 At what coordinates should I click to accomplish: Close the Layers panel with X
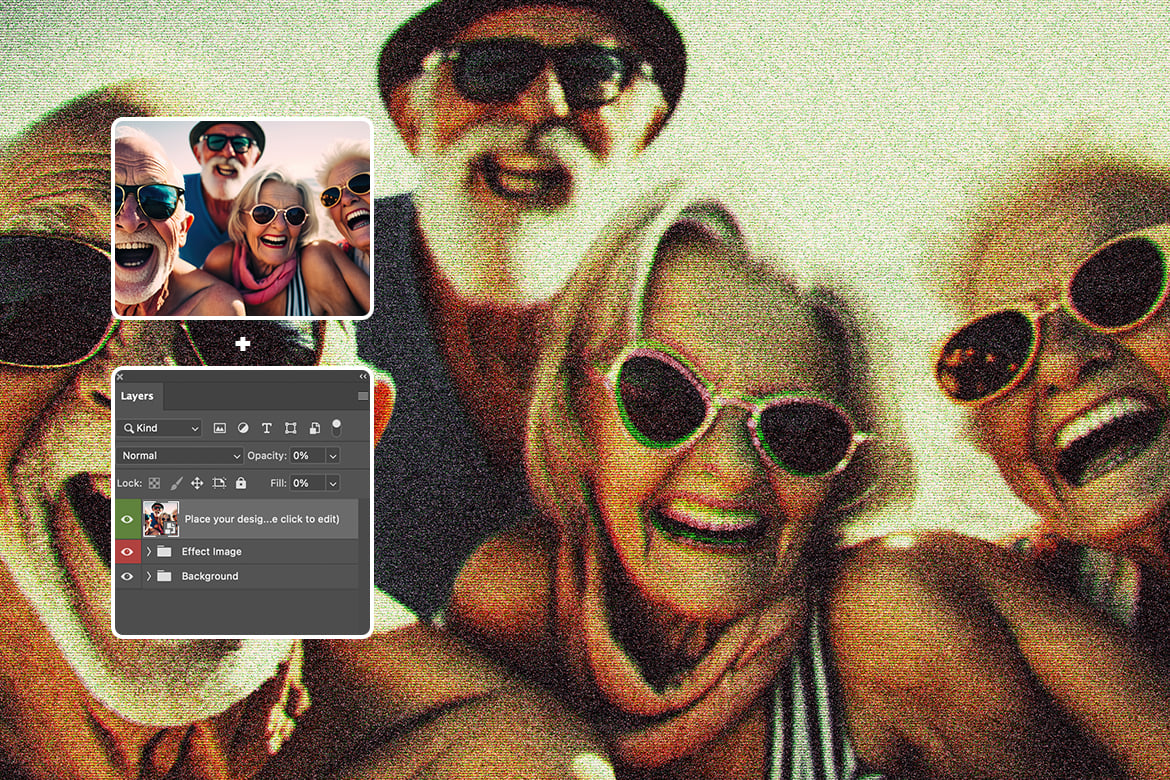pos(120,377)
